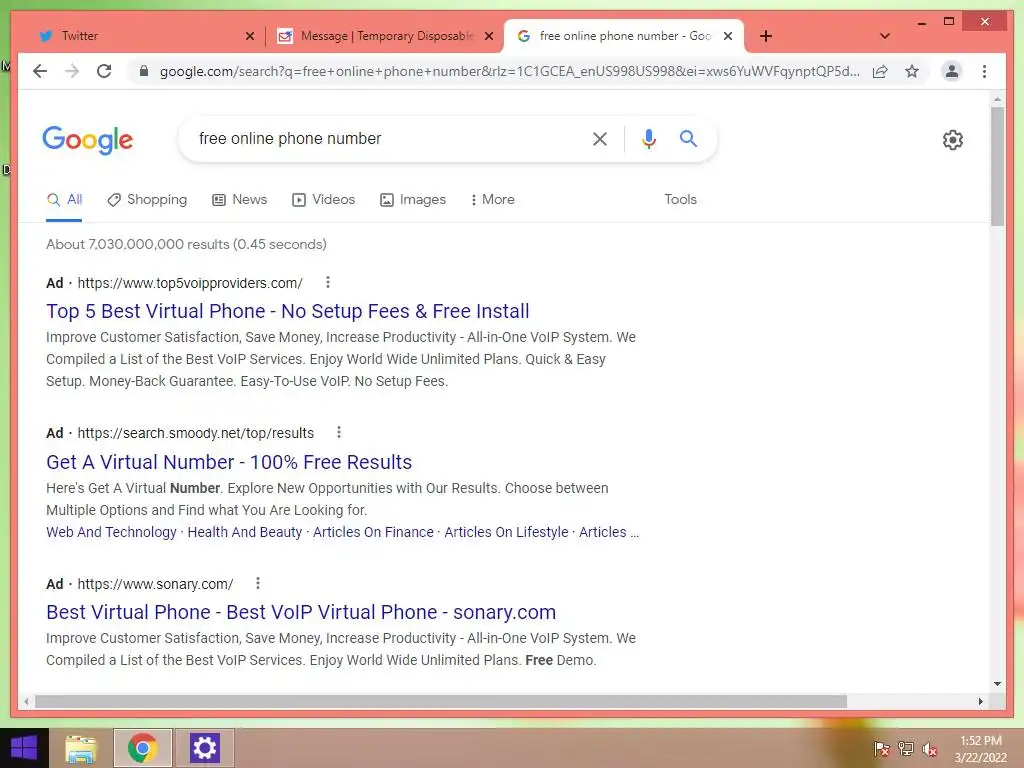Click the horizontal scrollbar thumb
Viewport: 1024px width, 768px height.
[441, 701]
